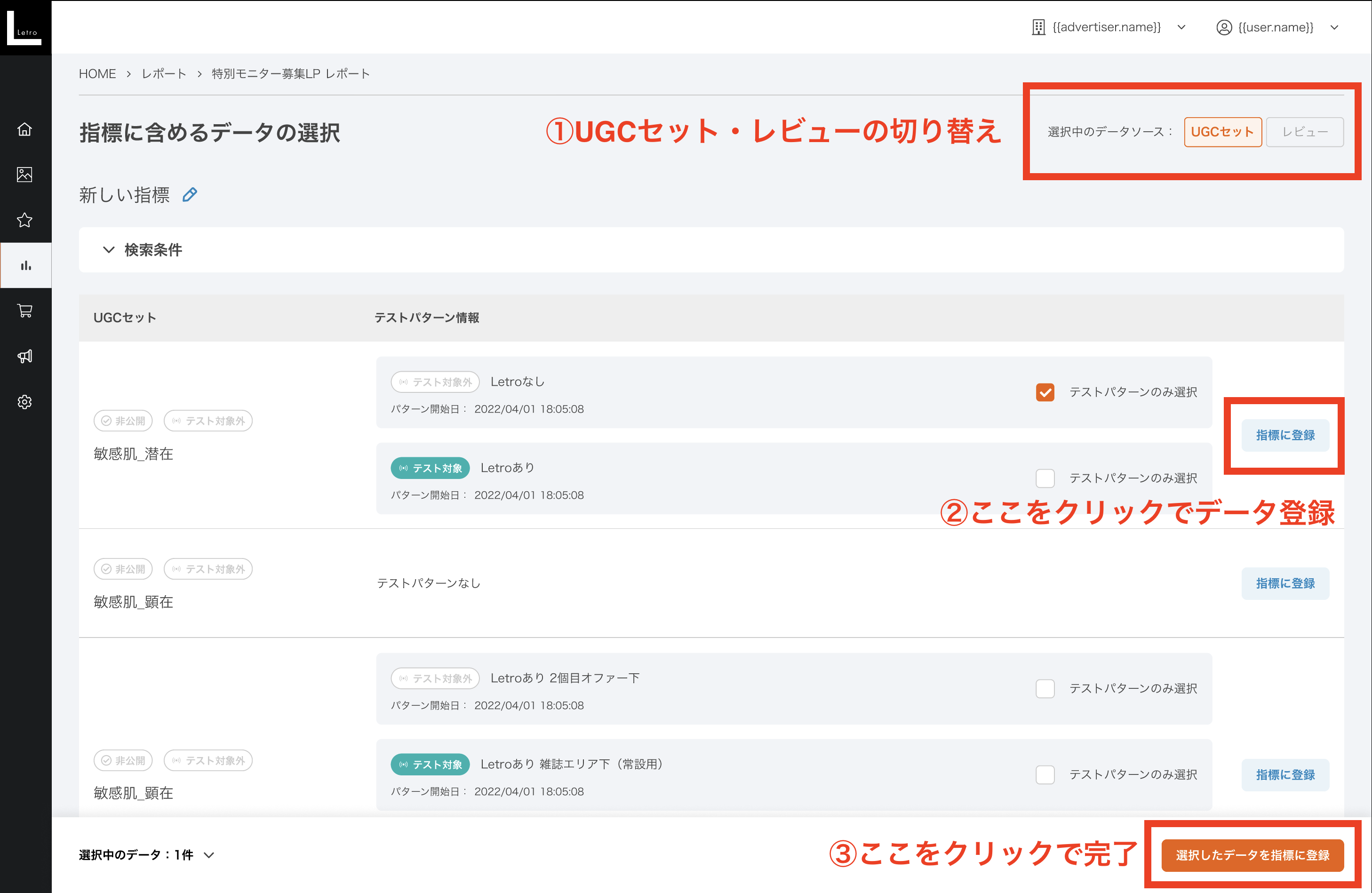Open レポート from the breadcrumb

164,73
